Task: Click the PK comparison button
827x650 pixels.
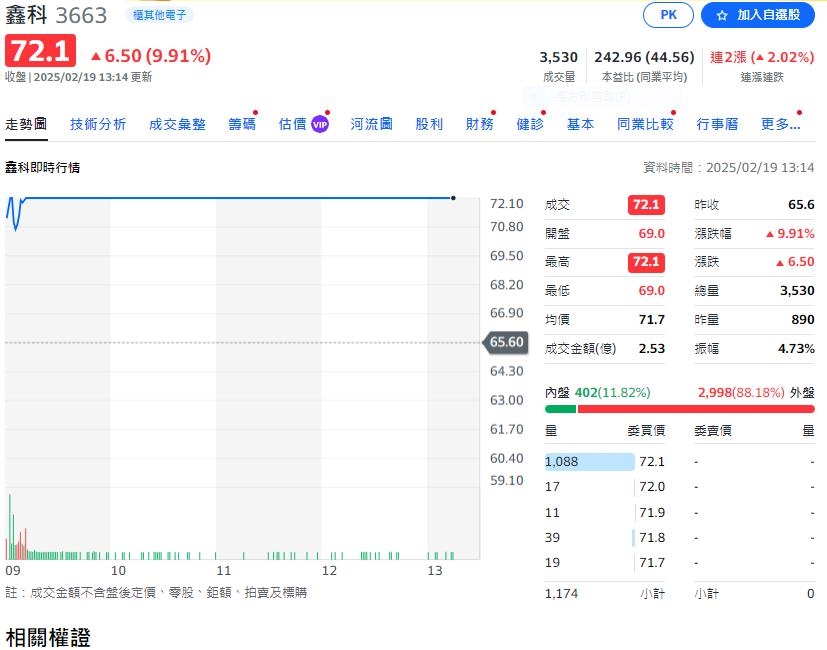Action: (667, 15)
